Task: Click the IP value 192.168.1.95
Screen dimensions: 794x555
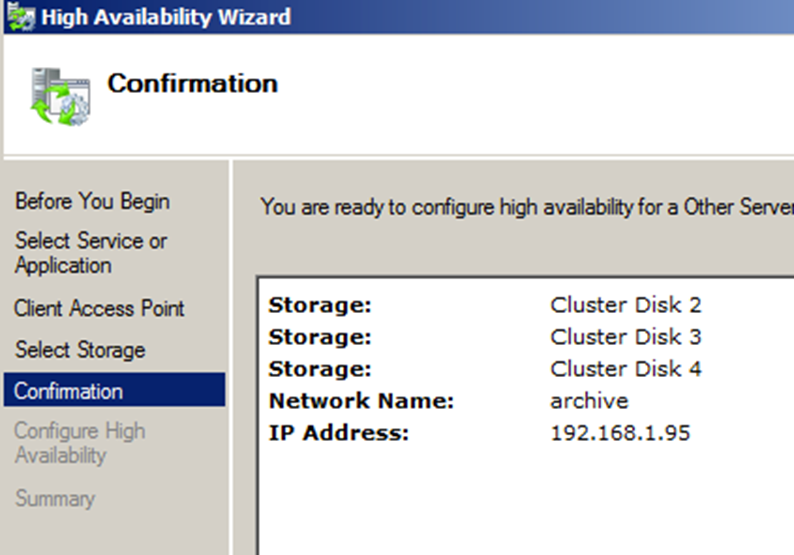Action: 620,433
